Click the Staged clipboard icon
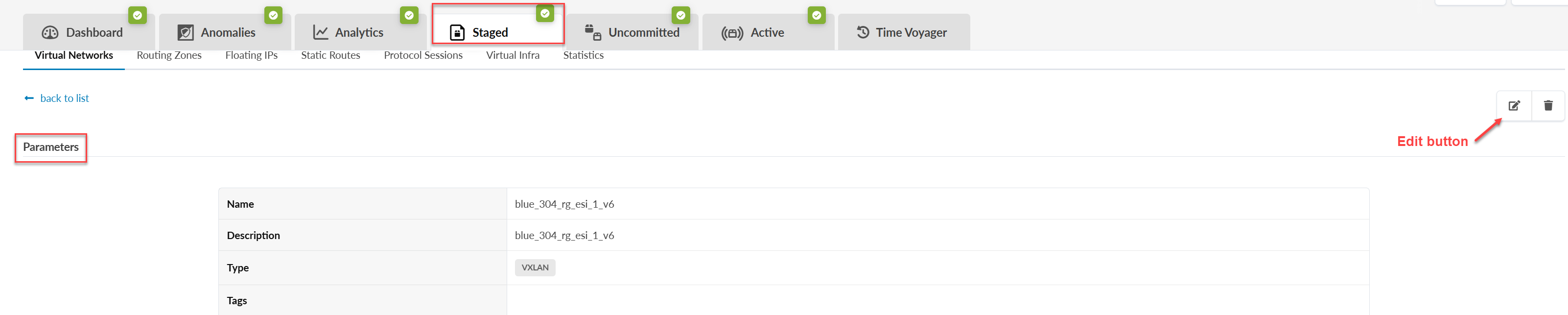 coord(457,33)
